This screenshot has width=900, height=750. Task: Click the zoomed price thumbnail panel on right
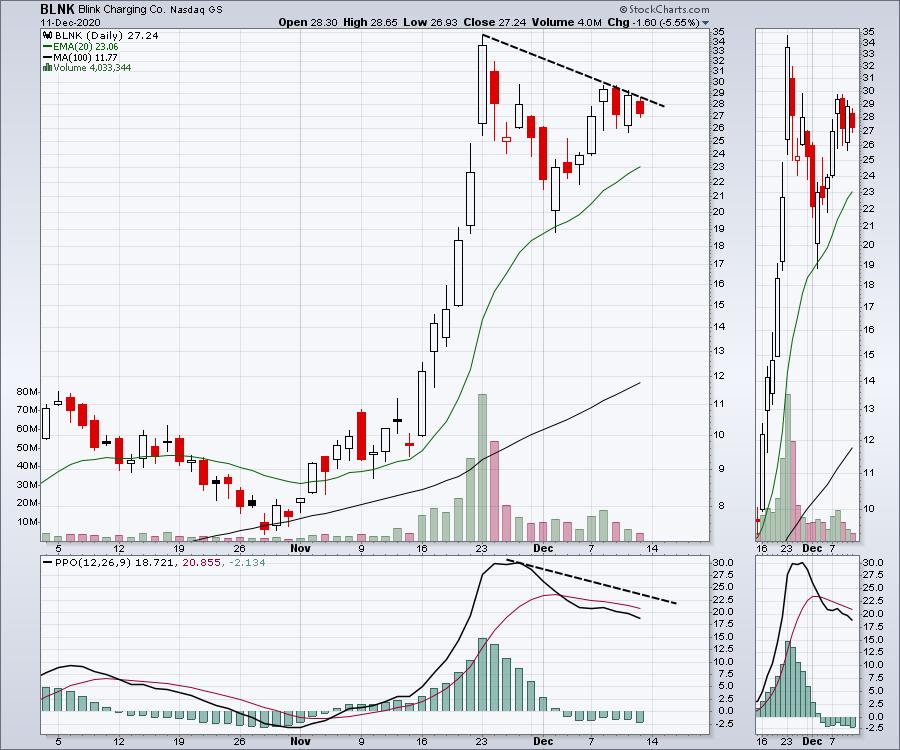coord(806,284)
